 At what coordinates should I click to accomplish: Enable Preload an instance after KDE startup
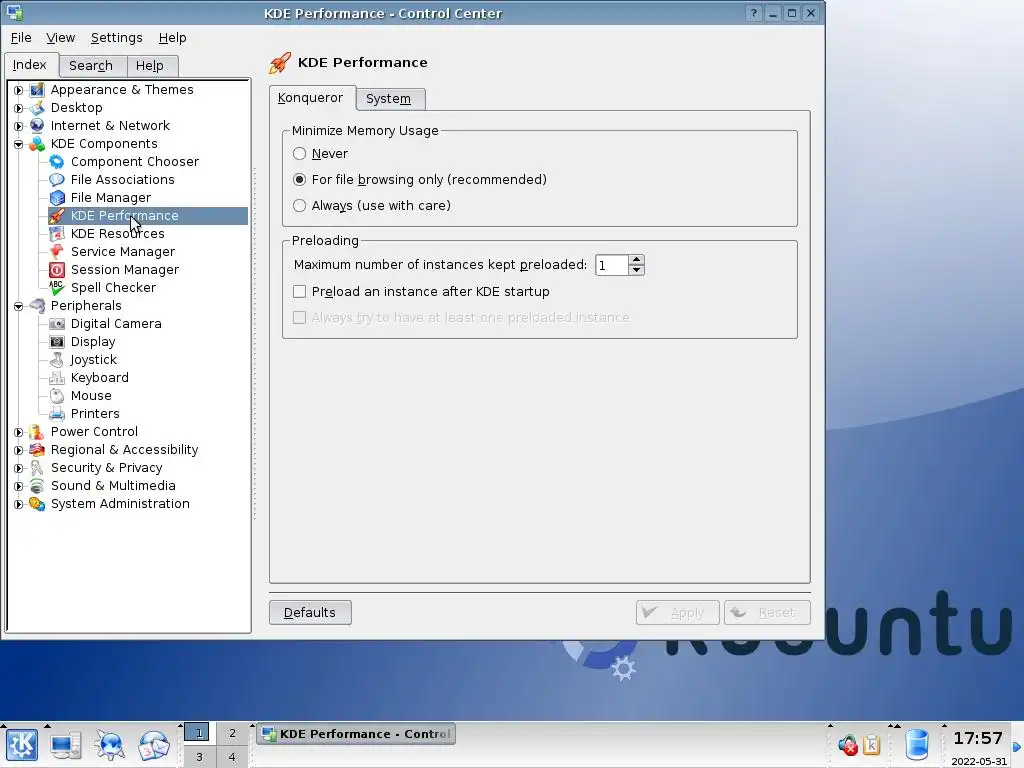tap(299, 292)
